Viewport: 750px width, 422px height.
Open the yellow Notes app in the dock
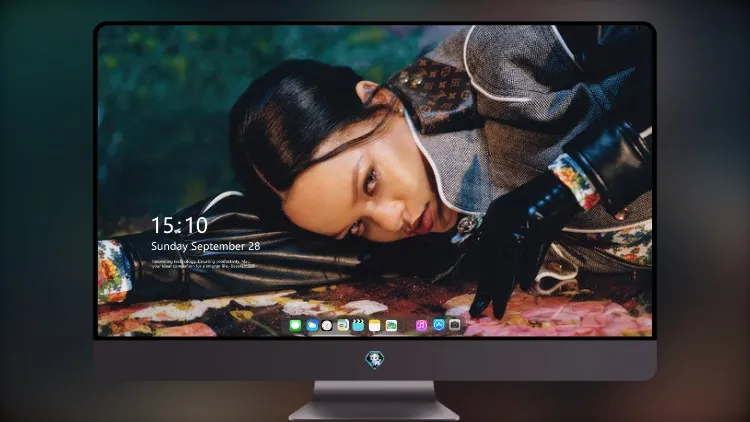[x=375, y=325]
